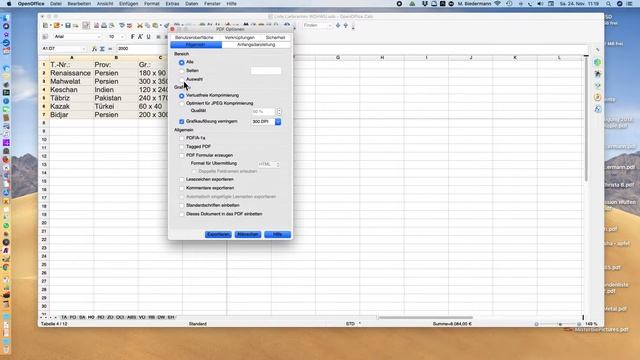Check Kommentare exportieren

[182, 188]
